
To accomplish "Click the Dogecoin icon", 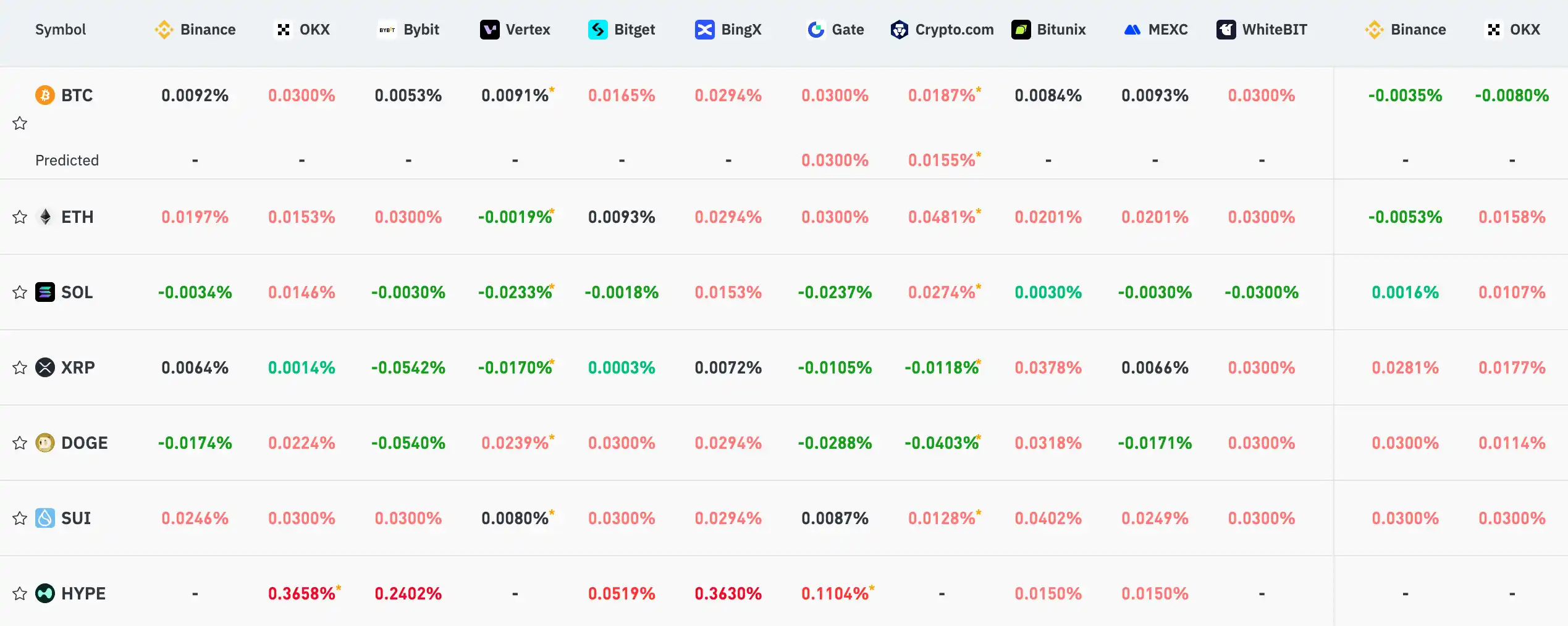I will point(45,443).
